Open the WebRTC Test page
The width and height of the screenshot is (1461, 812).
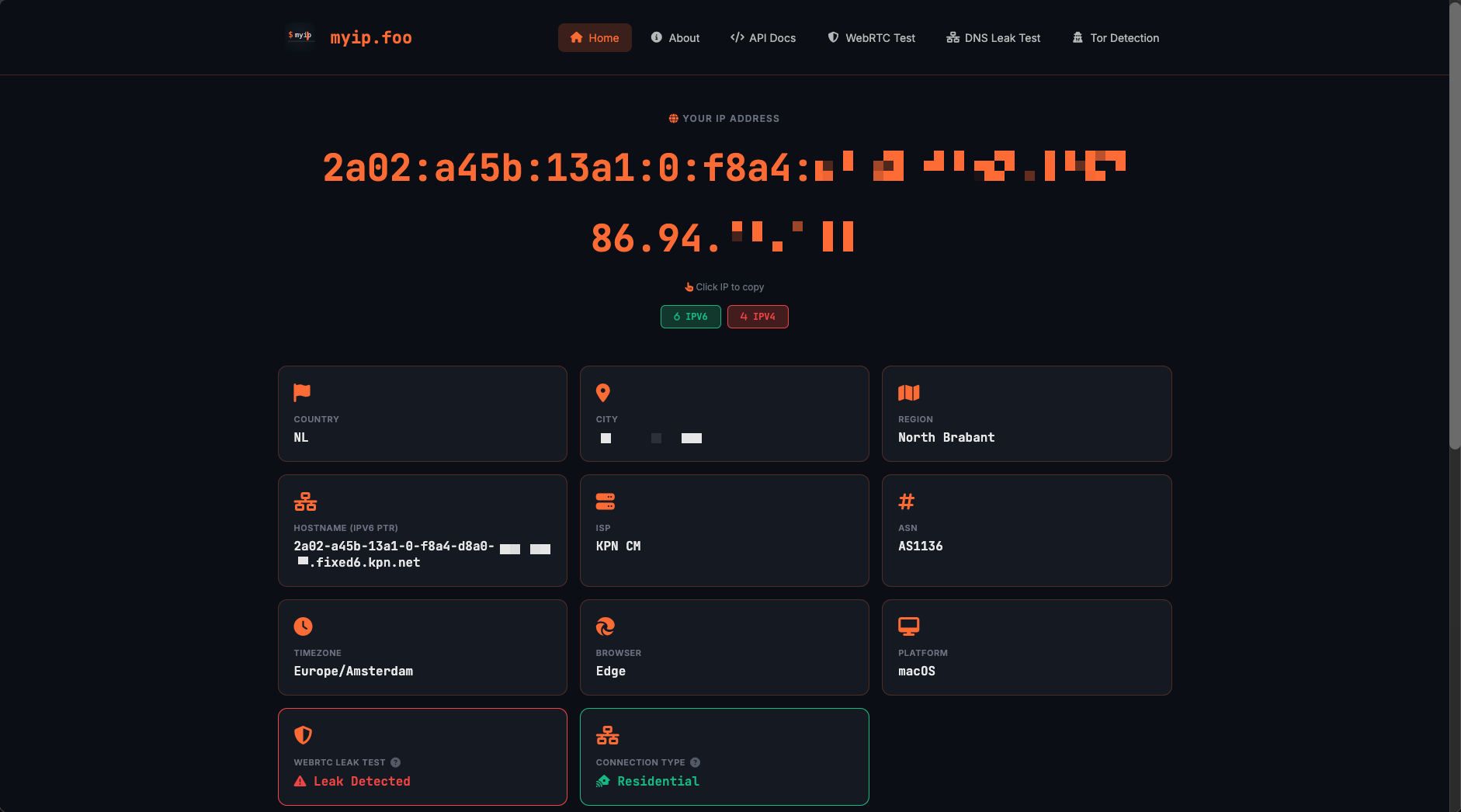point(871,37)
